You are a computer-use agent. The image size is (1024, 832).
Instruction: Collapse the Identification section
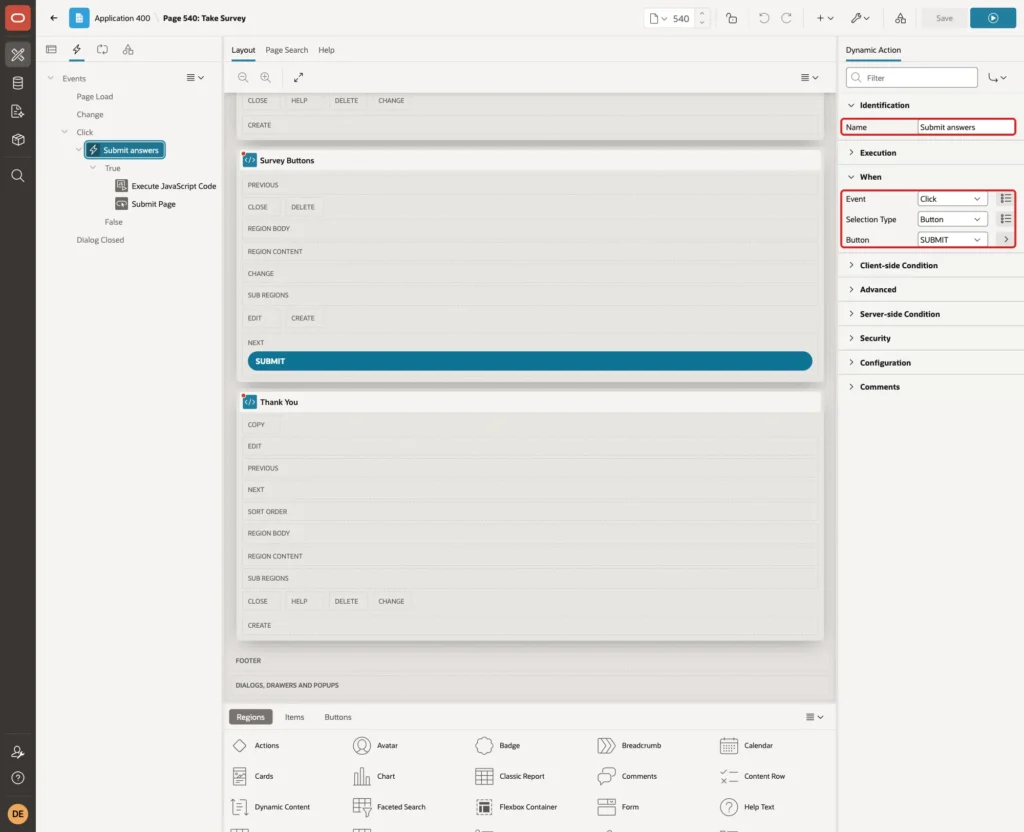(x=851, y=105)
